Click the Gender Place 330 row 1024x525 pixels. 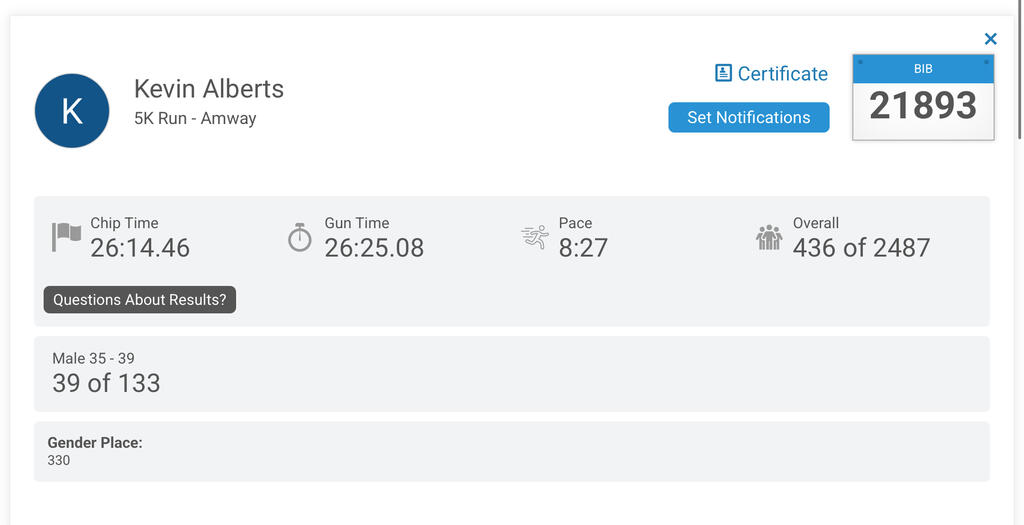coord(511,452)
